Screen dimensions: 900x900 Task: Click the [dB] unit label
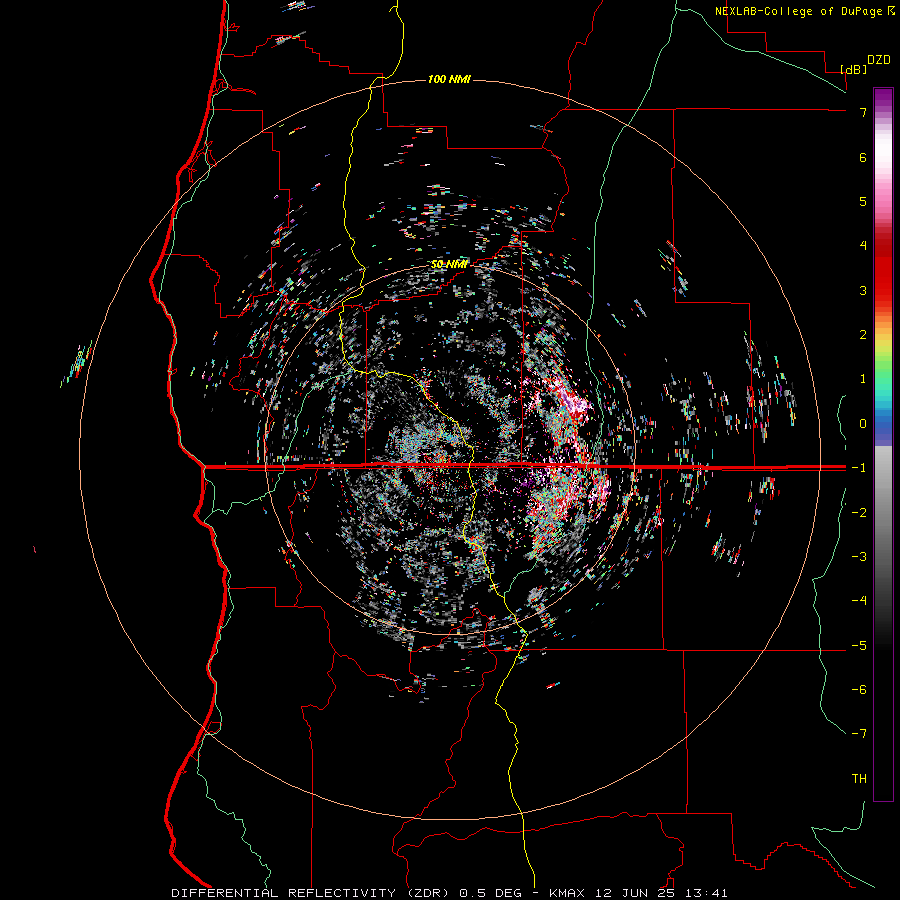854,69
